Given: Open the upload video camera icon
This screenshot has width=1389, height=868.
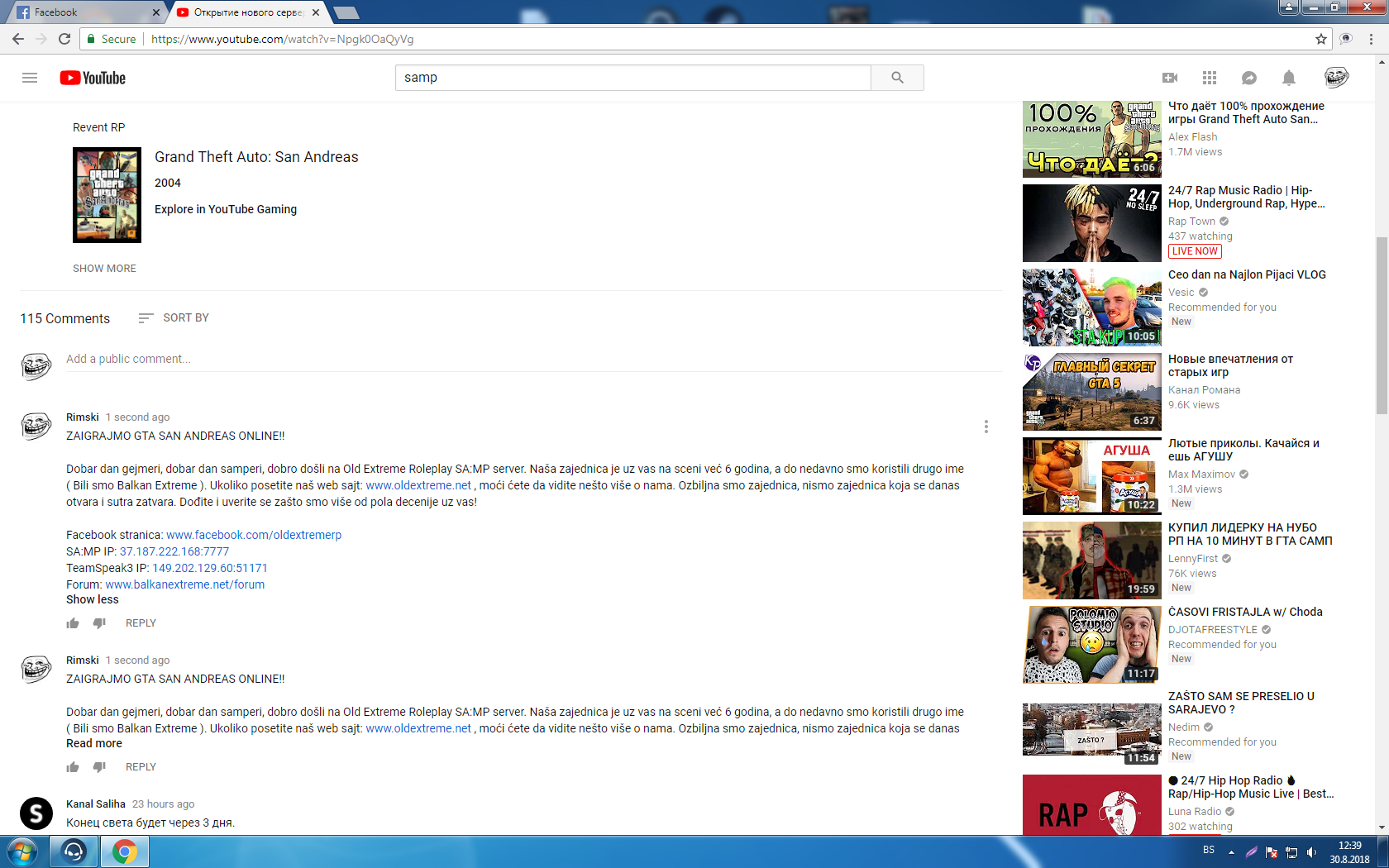Looking at the screenshot, I should 1170,78.
